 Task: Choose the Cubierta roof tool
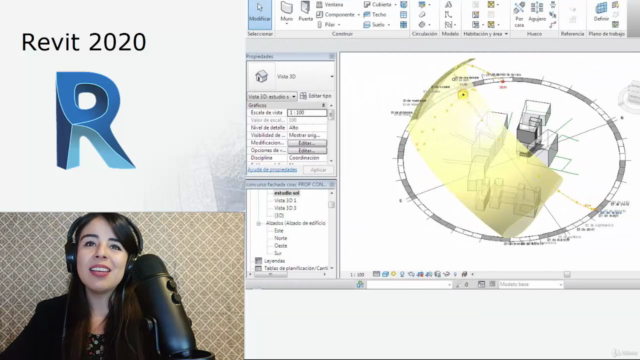pyautogui.click(x=378, y=4)
